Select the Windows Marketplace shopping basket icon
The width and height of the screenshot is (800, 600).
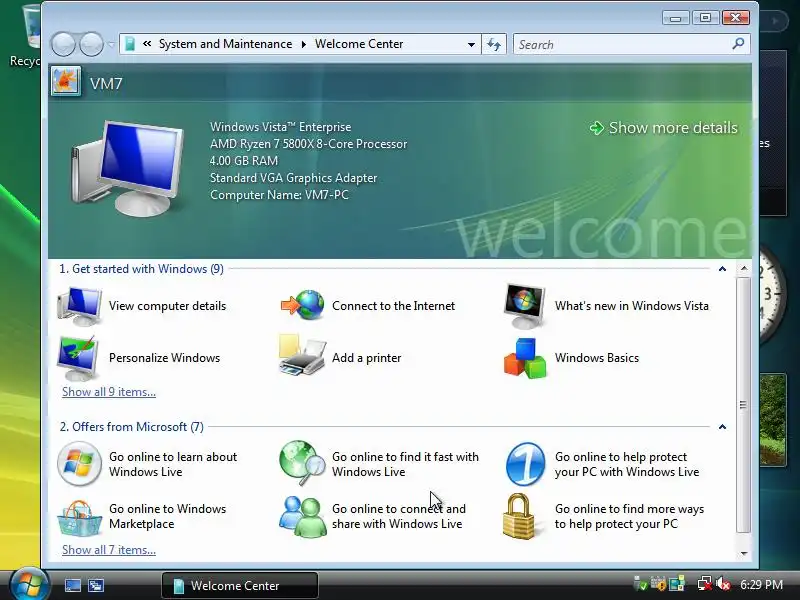79,517
